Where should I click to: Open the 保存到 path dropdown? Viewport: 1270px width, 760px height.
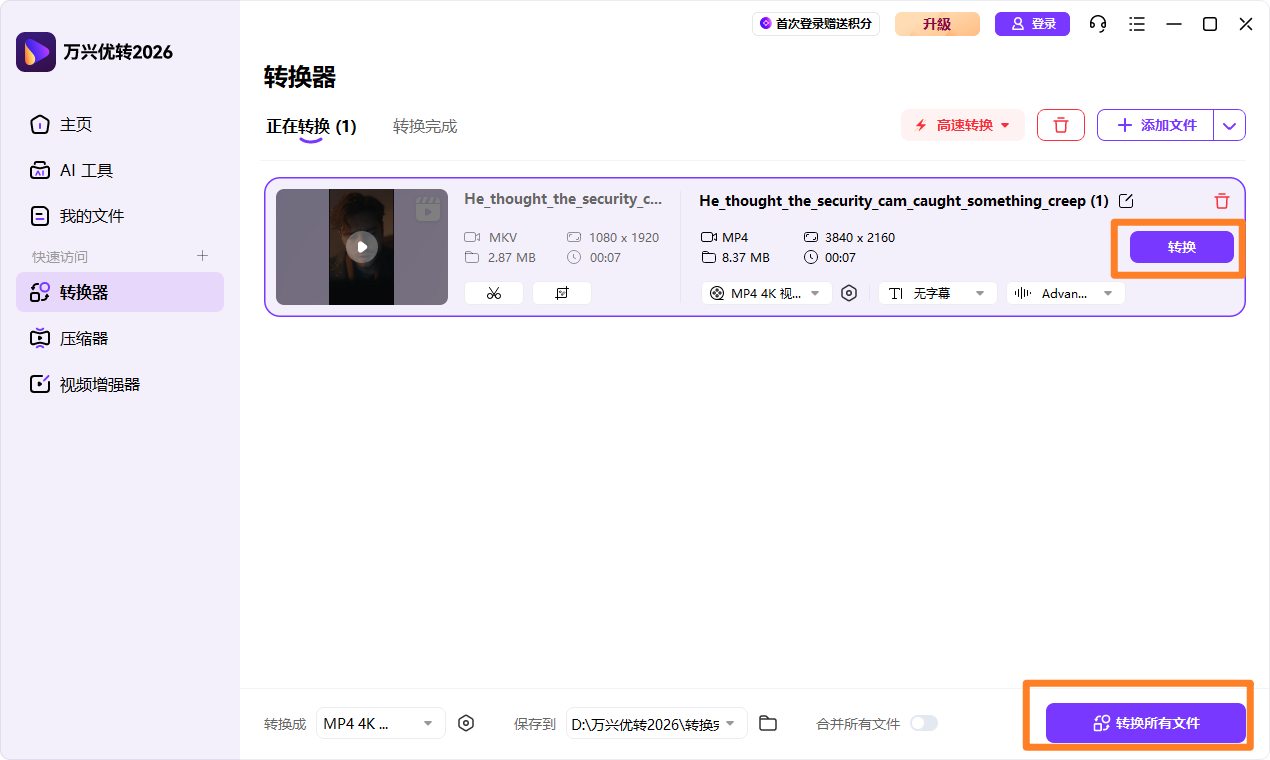pos(657,723)
